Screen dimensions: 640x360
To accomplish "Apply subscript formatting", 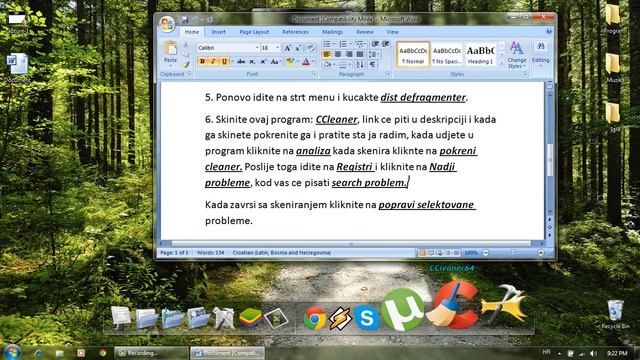I will (252, 62).
